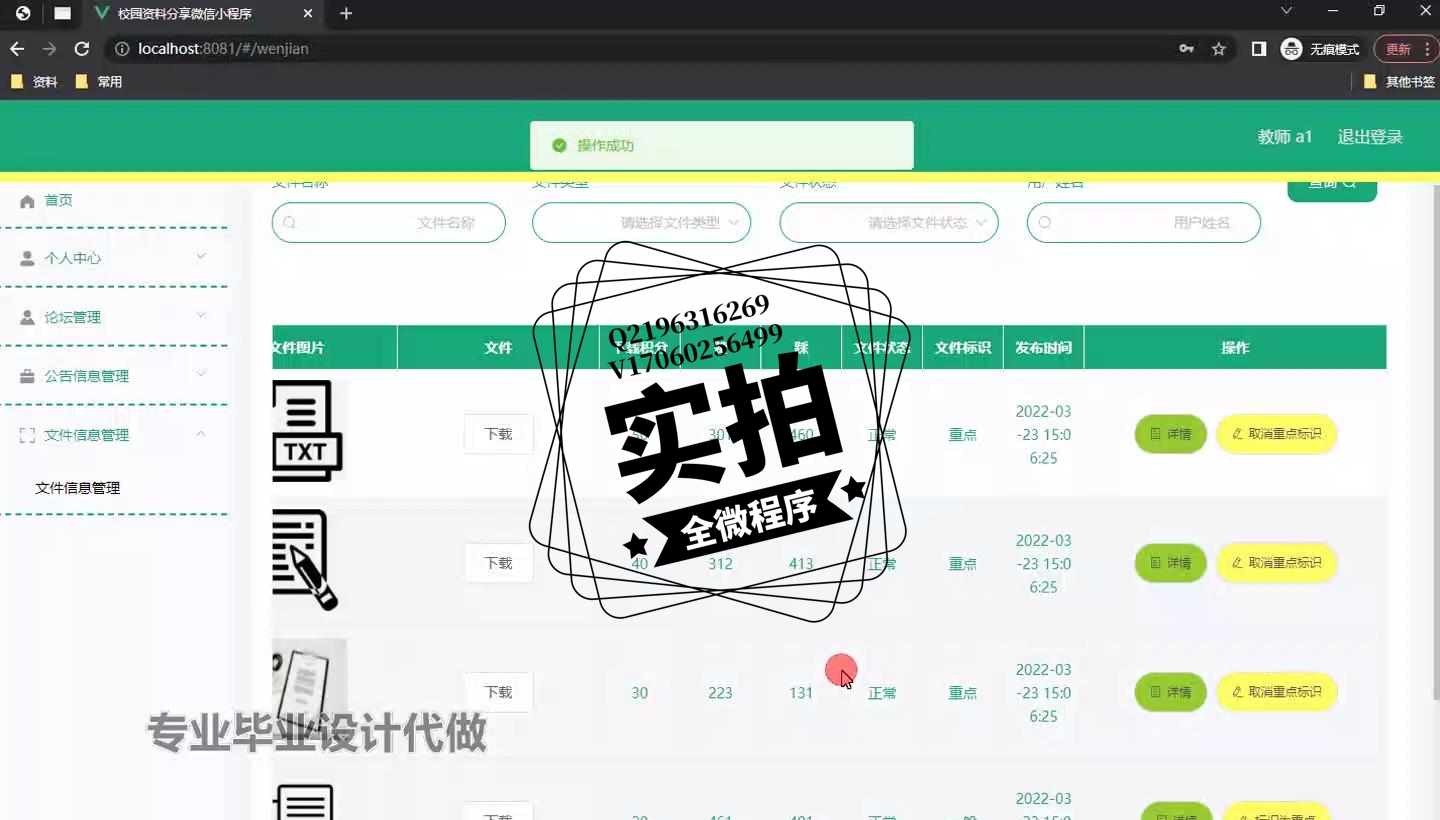Open the browser side panel icon
The image size is (1440, 820).
[1259, 48]
